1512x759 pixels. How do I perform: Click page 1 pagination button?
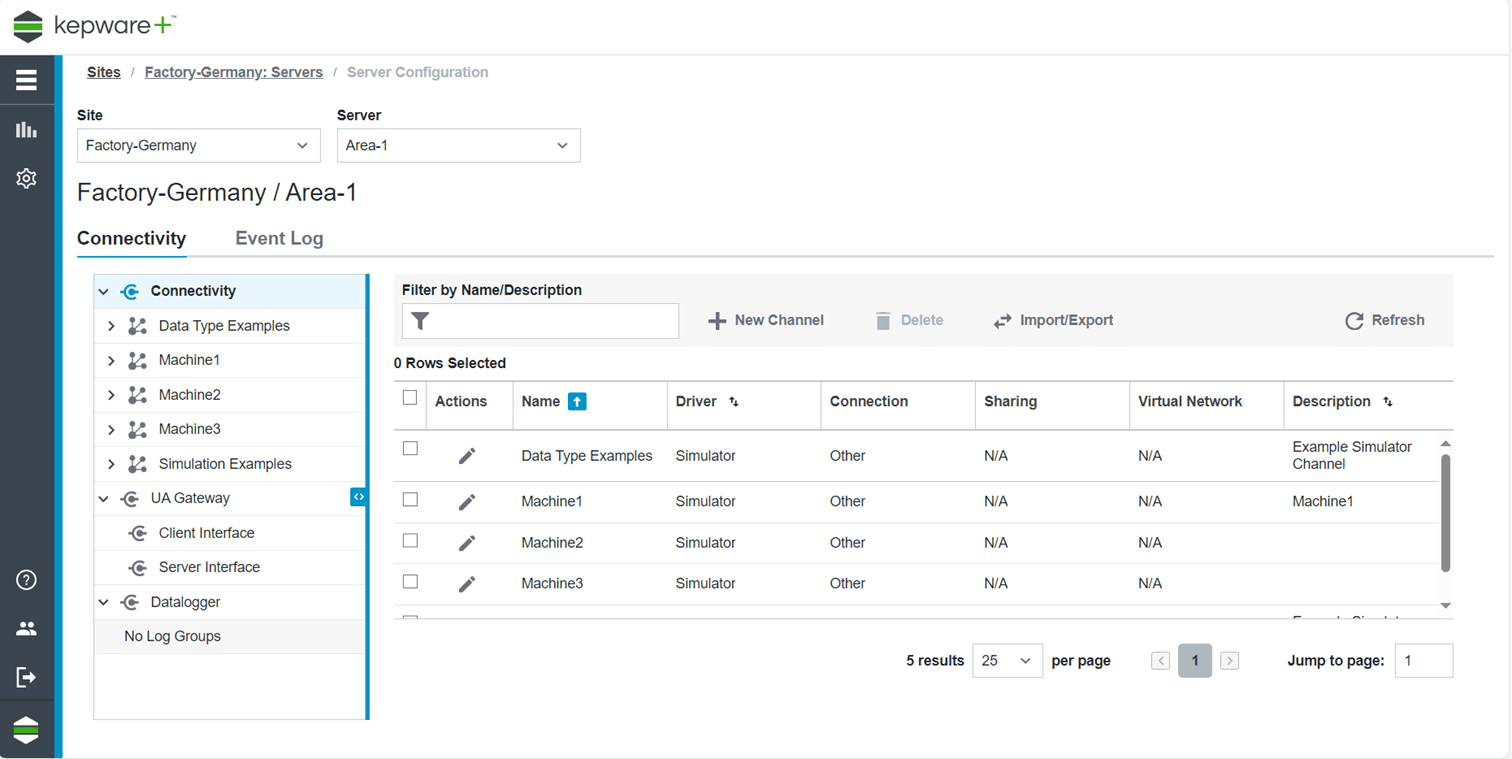[1195, 661]
